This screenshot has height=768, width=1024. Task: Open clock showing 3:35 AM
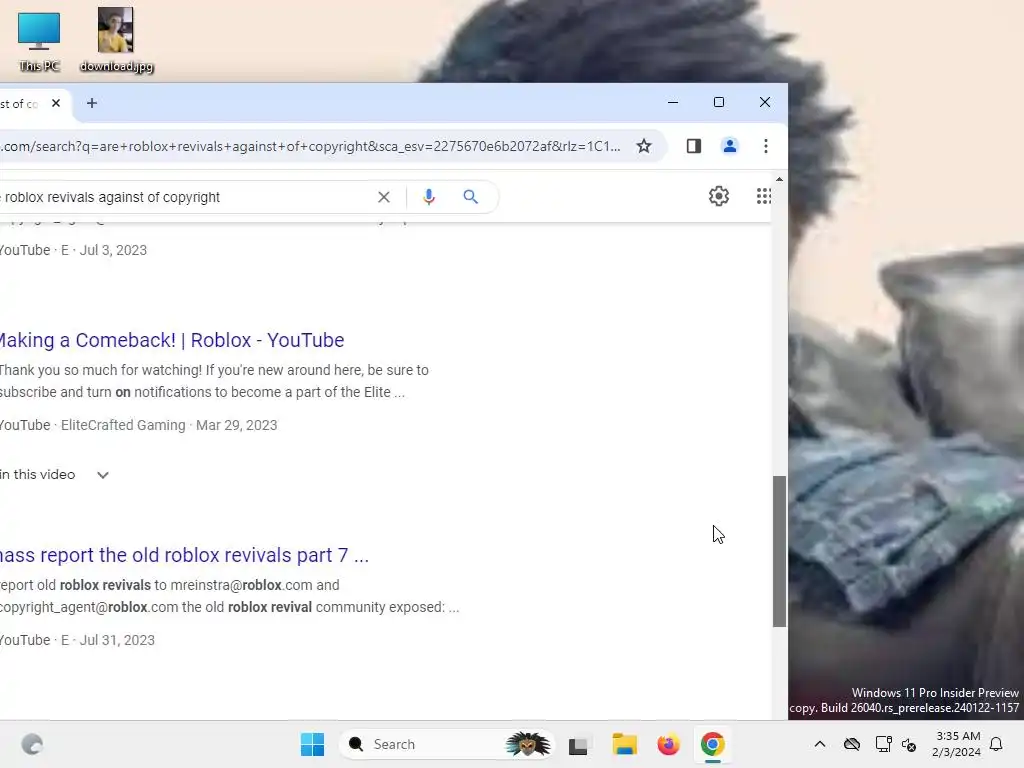point(957,744)
